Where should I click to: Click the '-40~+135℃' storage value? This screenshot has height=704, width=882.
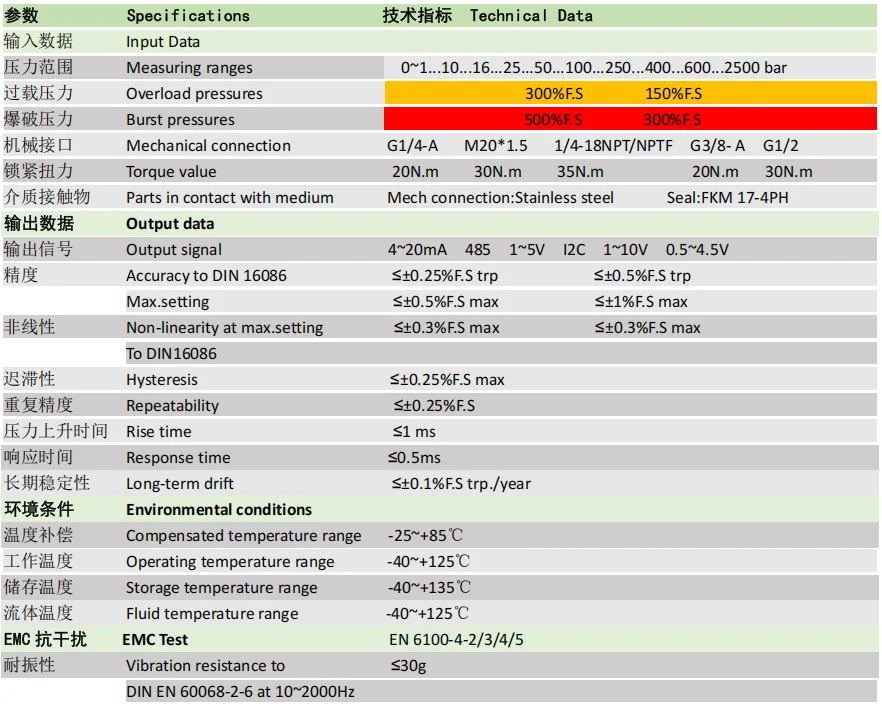[x=429, y=588]
